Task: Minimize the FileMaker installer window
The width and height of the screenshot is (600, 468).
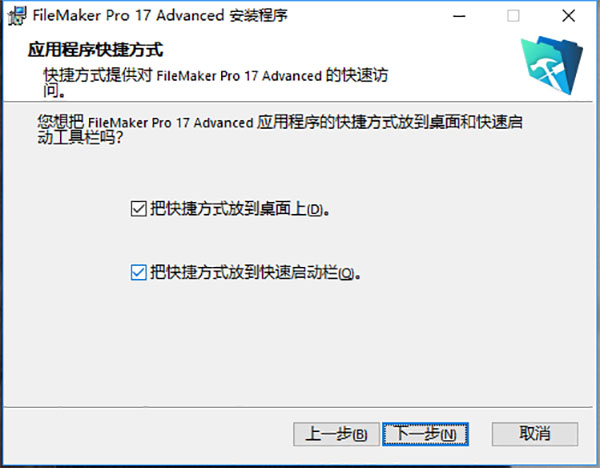Action: coord(459,16)
